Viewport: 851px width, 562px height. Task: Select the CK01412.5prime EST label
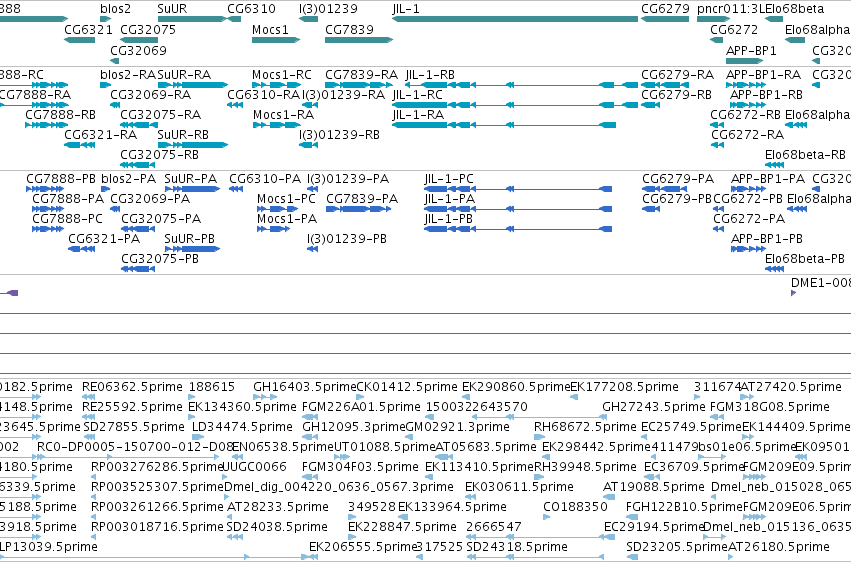[407, 387]
